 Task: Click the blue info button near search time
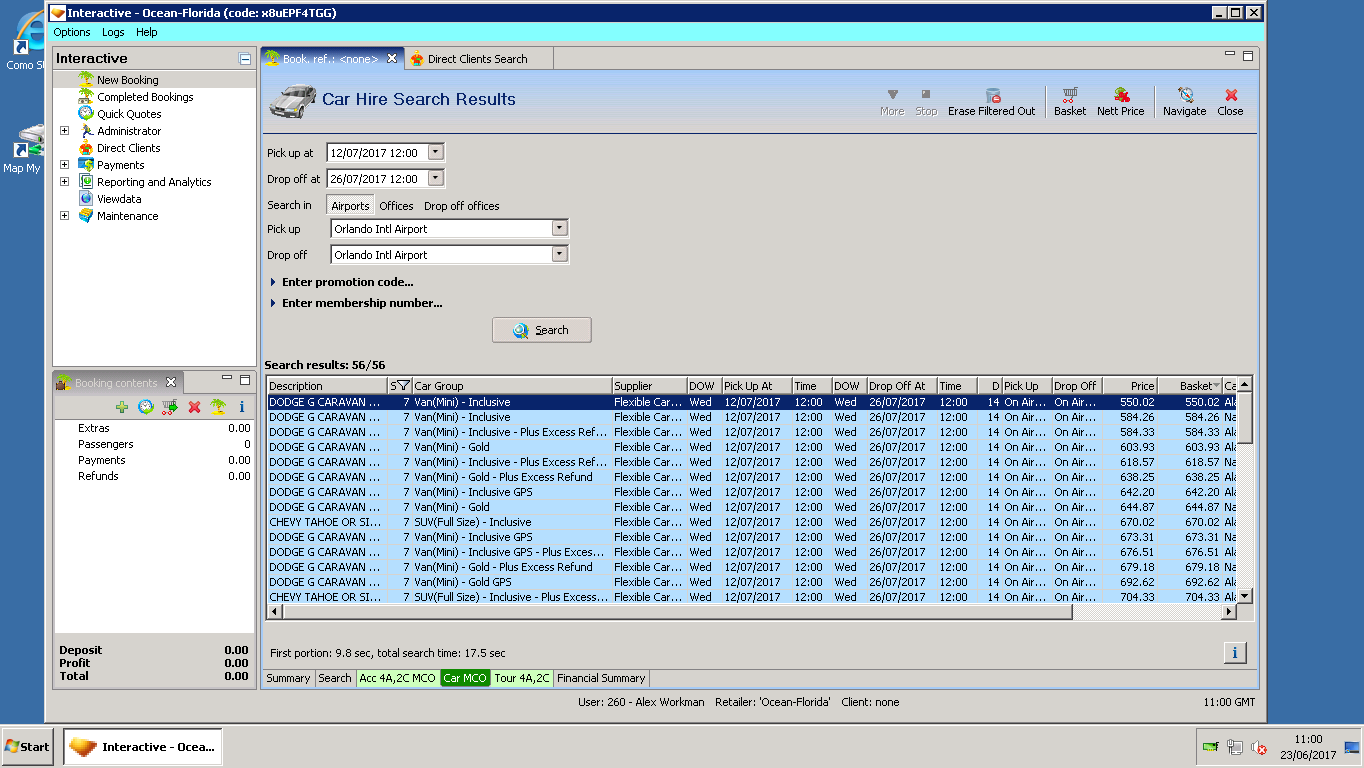coord(1234,653)
